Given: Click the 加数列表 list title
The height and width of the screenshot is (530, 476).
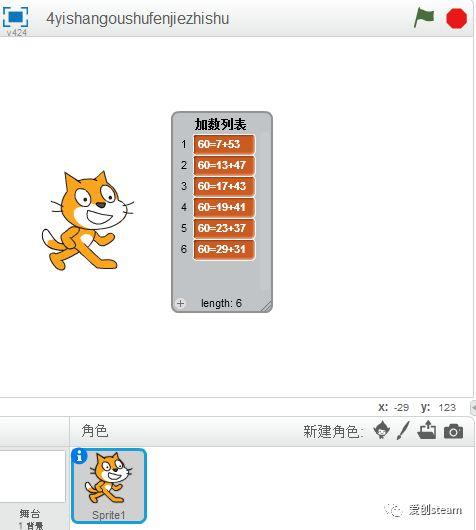Looking at the screenshot, I should 220,124.
